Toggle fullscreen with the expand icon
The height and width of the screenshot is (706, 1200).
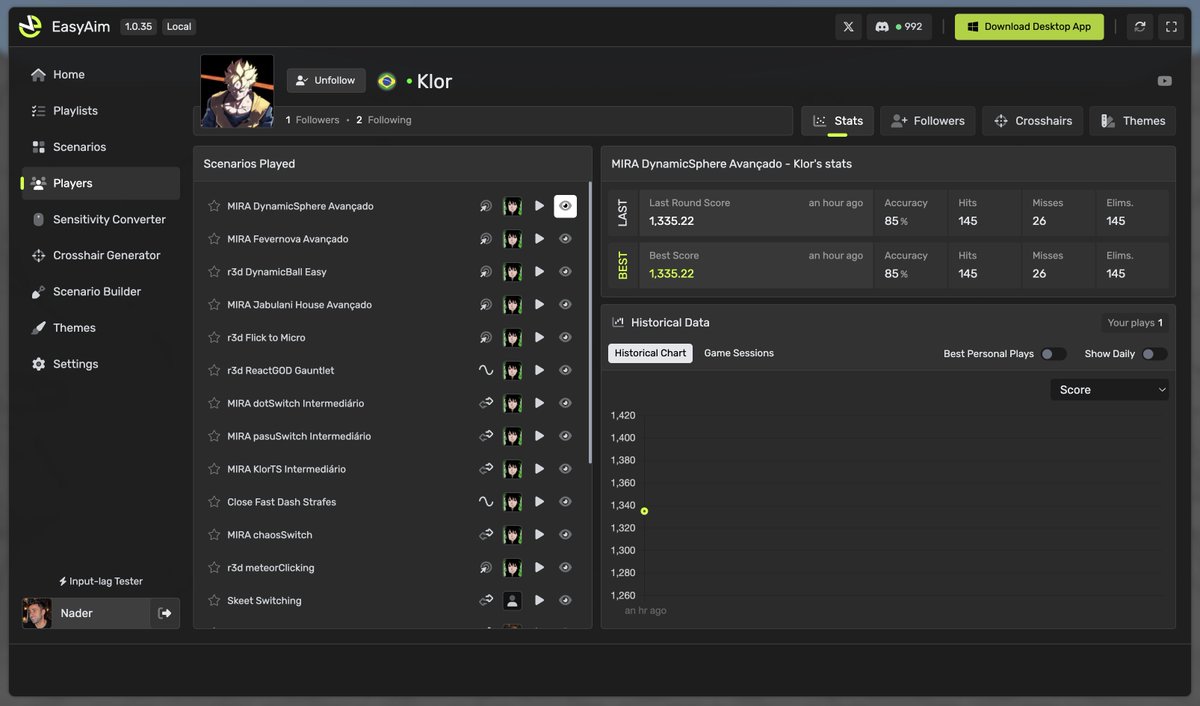(1171, 27)
